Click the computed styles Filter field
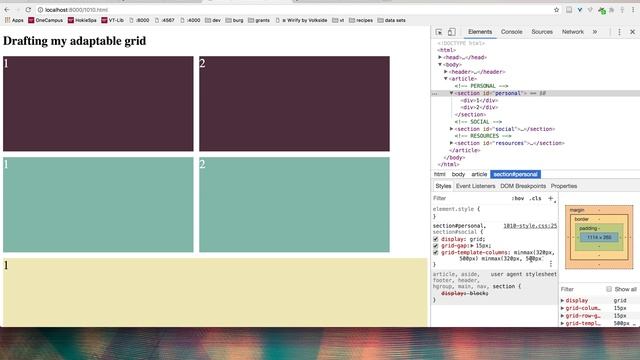Image resolution: width=640 pixels, height=360 pixels. tap(582, 289)
